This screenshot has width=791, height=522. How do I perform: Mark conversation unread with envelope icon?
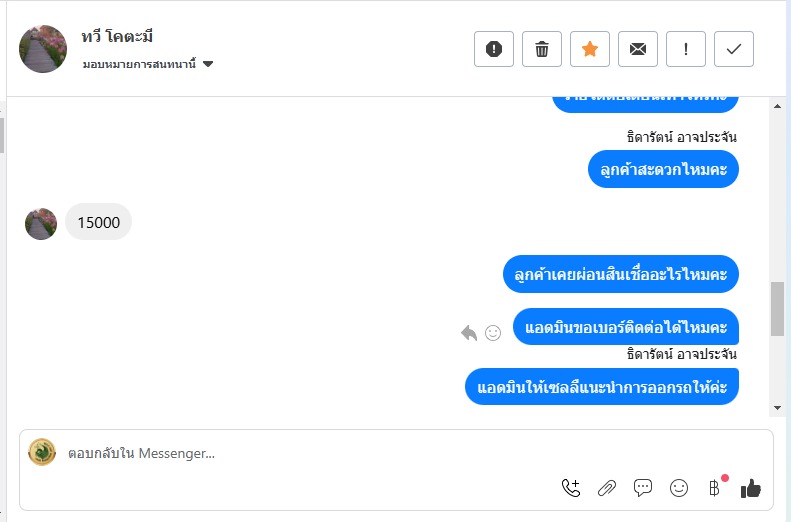point(638,49)
